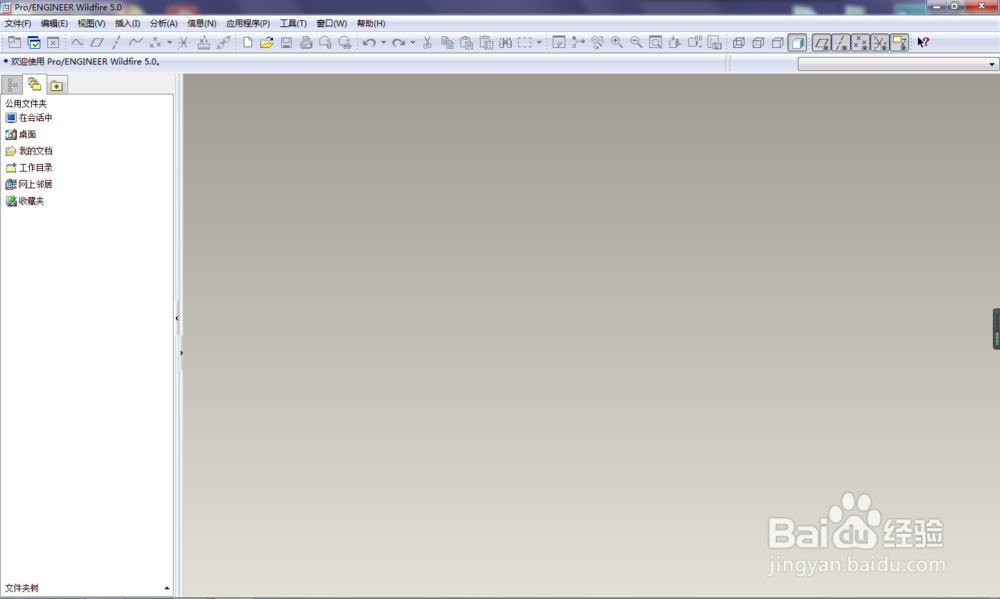Collapse the navigator panel with left arrow
Viewport: 1000px width, 599px height.
click(x=177, y=318)
